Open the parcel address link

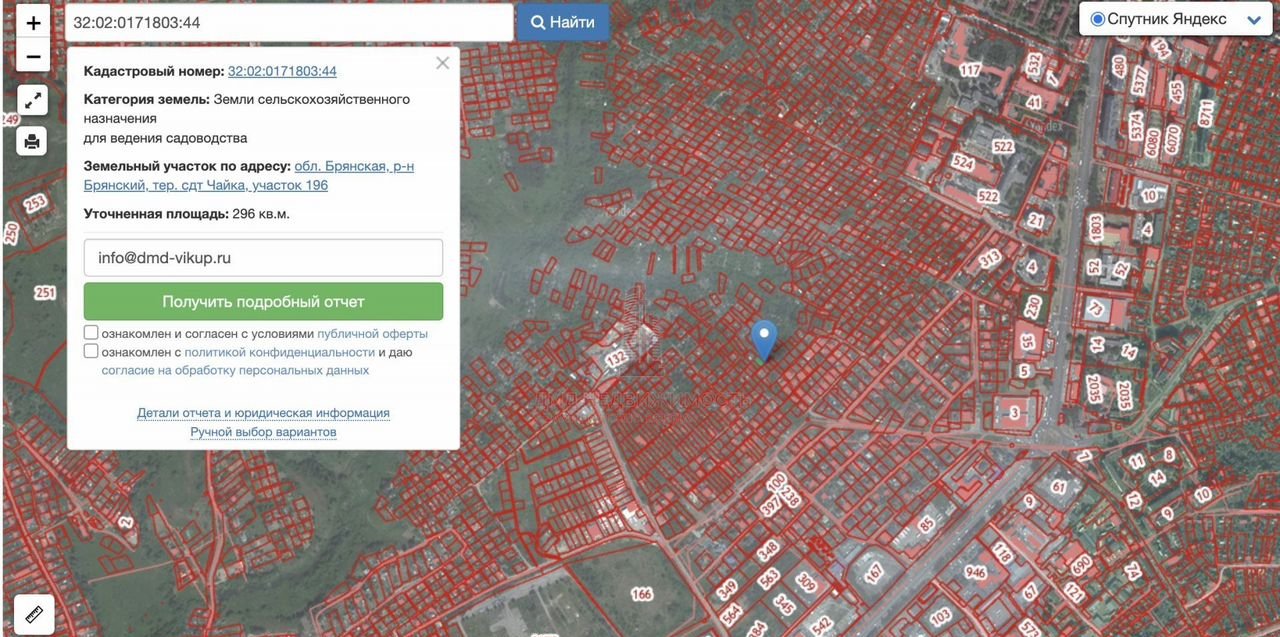pos(250,176)
